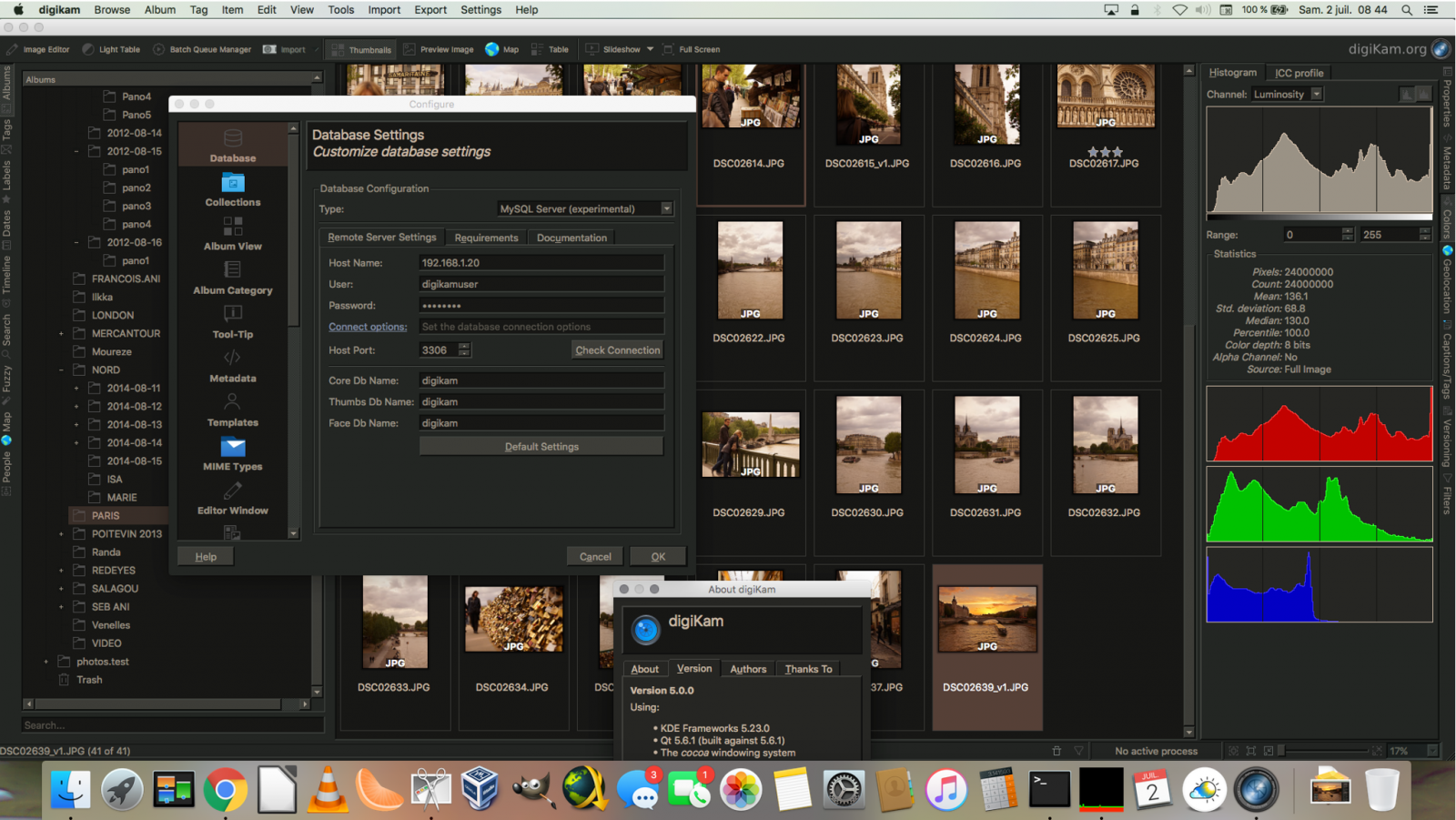The height and width of the screenshot is (820, 1456).
Task: Open the Tools menu
Action: [340, 10]
